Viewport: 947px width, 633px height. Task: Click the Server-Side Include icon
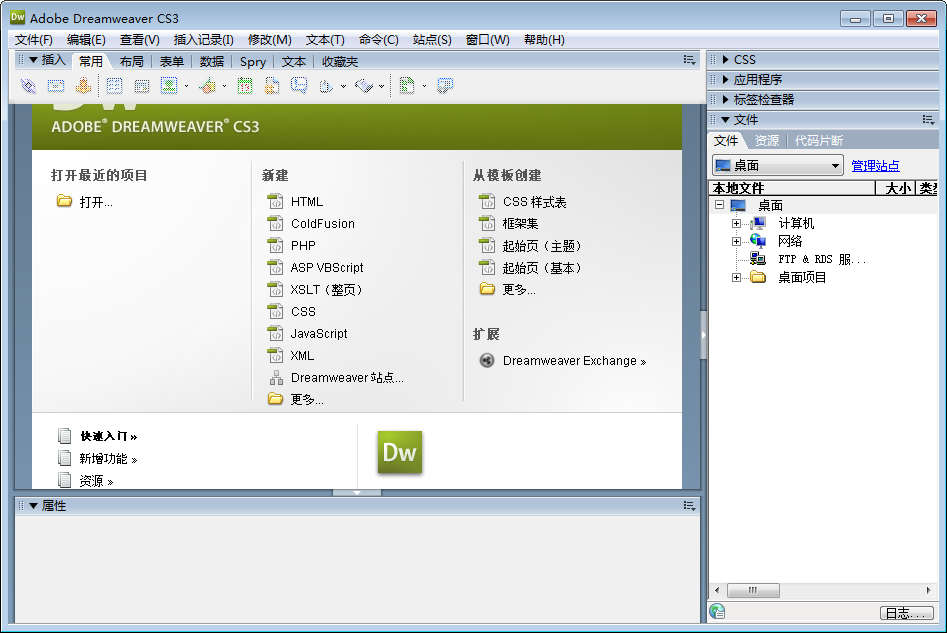272,86
